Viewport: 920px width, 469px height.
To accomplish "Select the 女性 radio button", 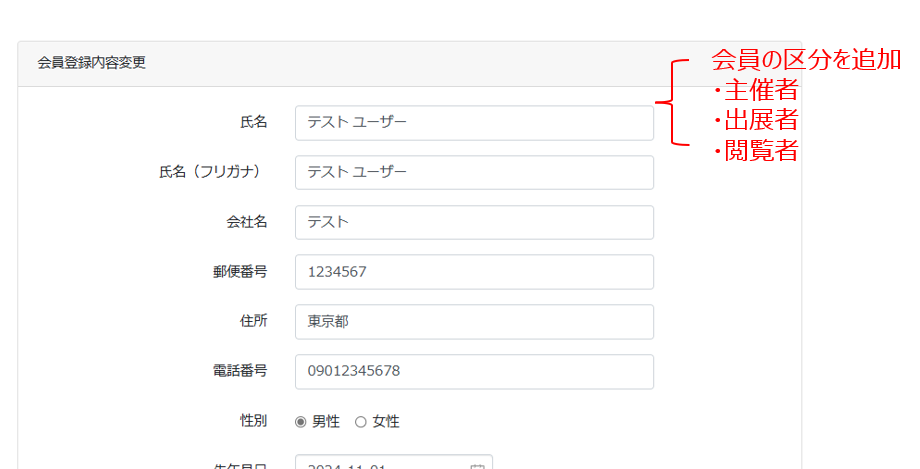I will pos(361,422).
